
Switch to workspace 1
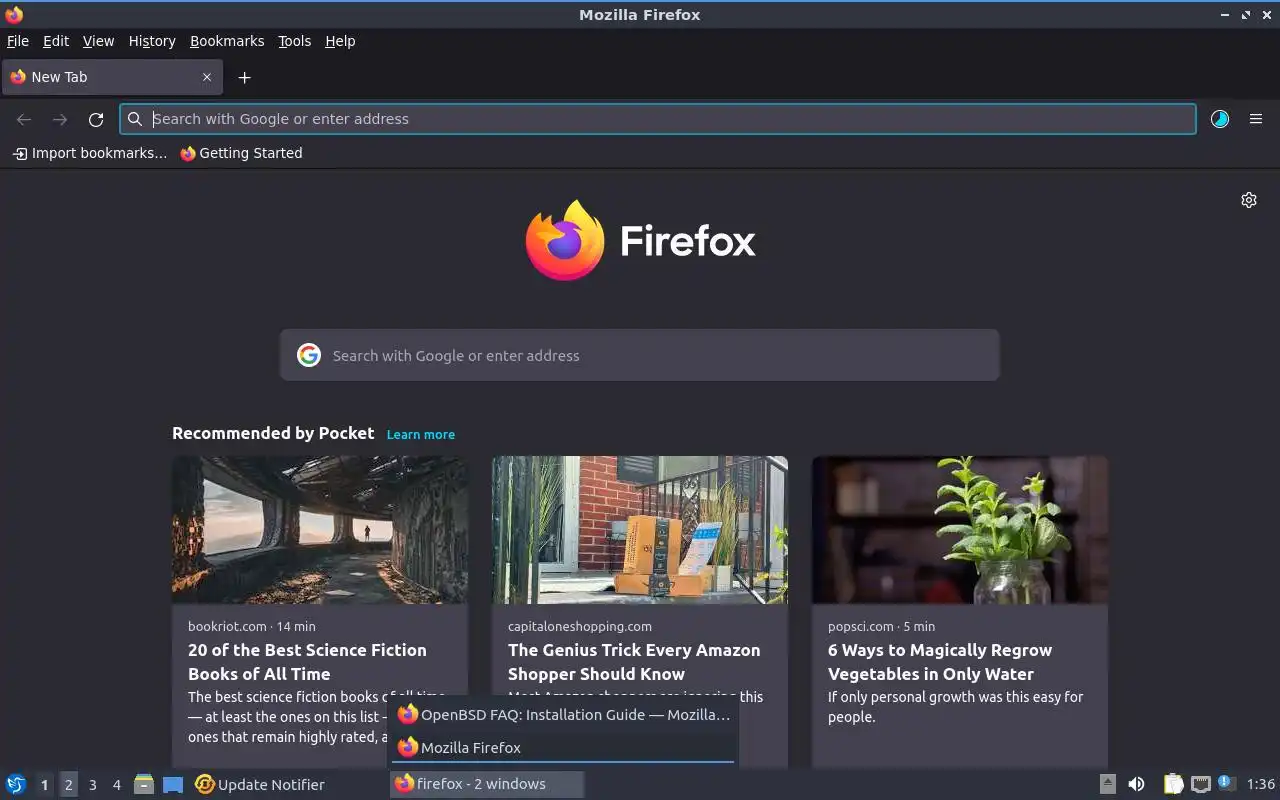pos(44,785)
